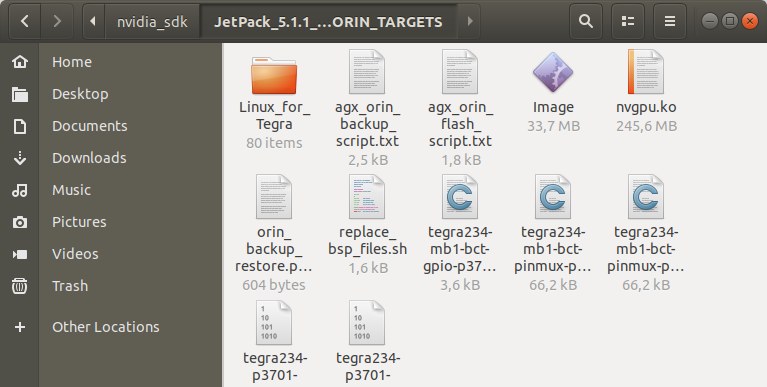
Task: Click the plus icon for Other Locations
Action: 20,327
